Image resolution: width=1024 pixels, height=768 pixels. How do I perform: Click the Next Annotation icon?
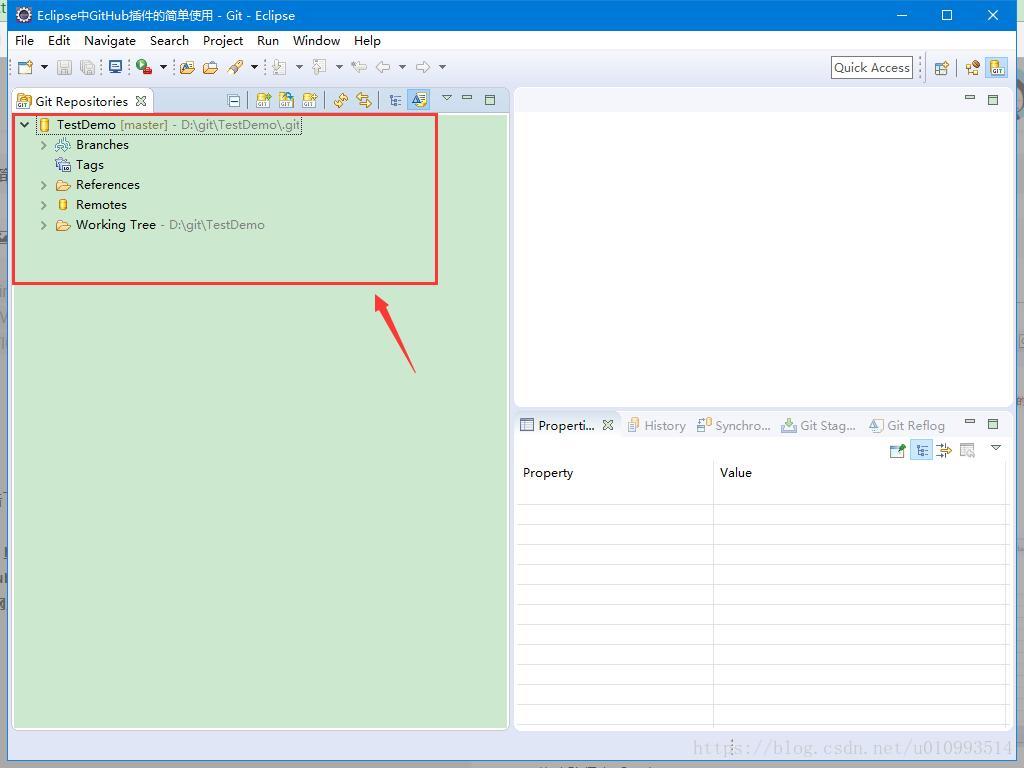click(280, 67)
